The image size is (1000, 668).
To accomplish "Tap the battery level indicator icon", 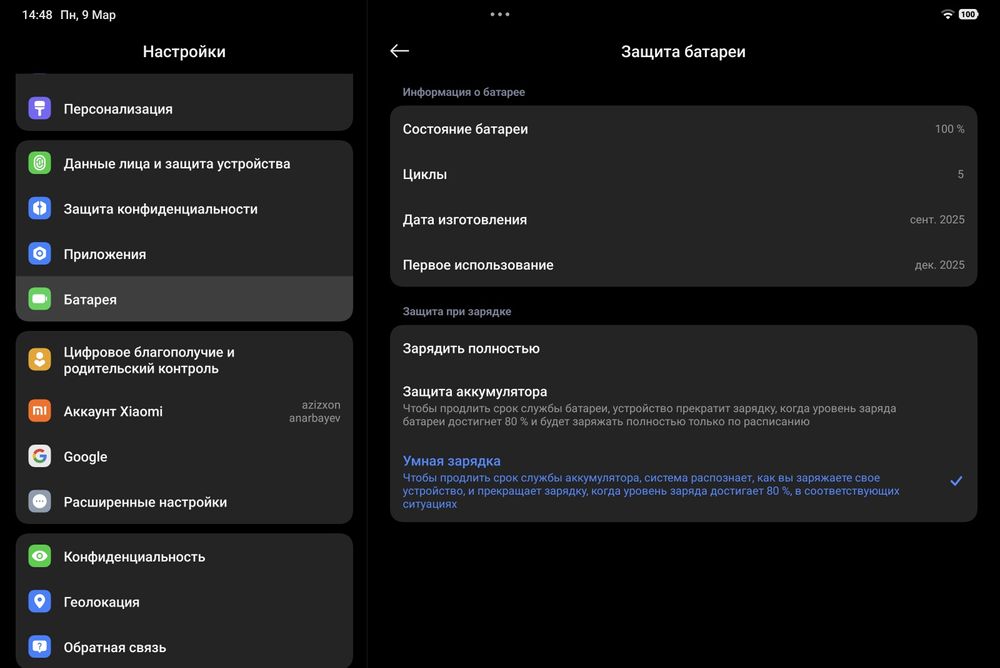I will coord(968,14).
